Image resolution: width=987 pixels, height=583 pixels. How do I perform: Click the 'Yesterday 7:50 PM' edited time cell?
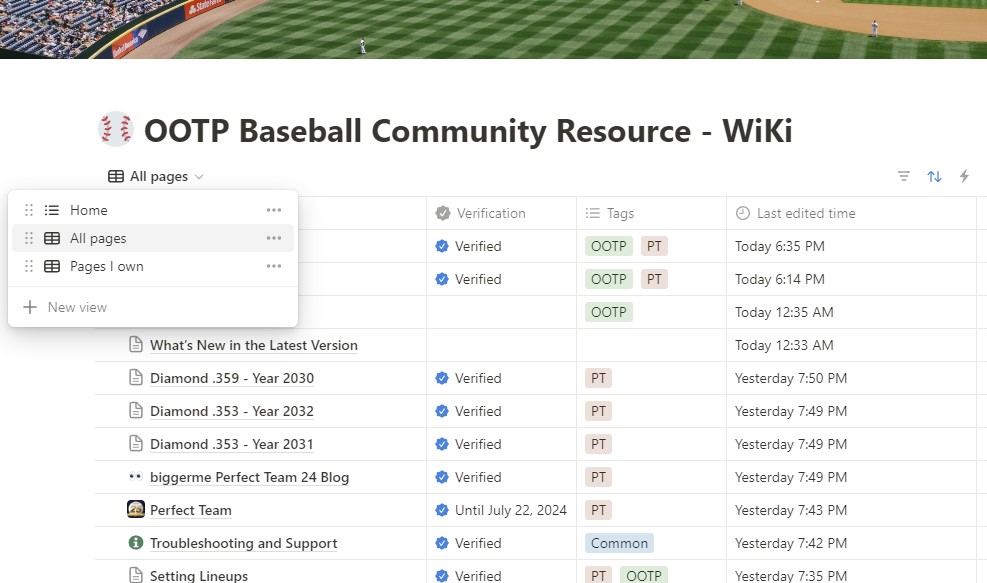(851, 378)
